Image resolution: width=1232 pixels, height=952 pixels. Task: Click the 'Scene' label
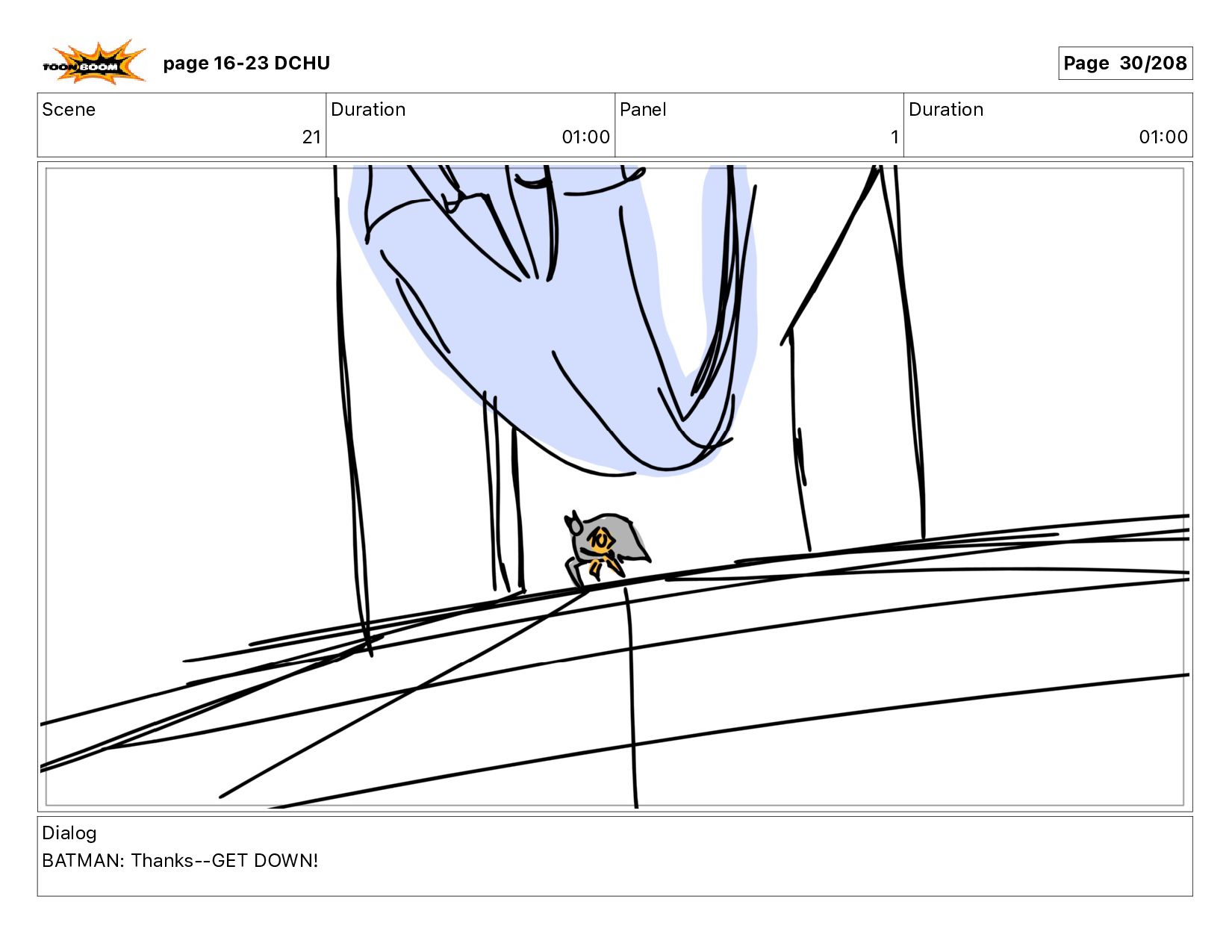click(x=69, y=110)
